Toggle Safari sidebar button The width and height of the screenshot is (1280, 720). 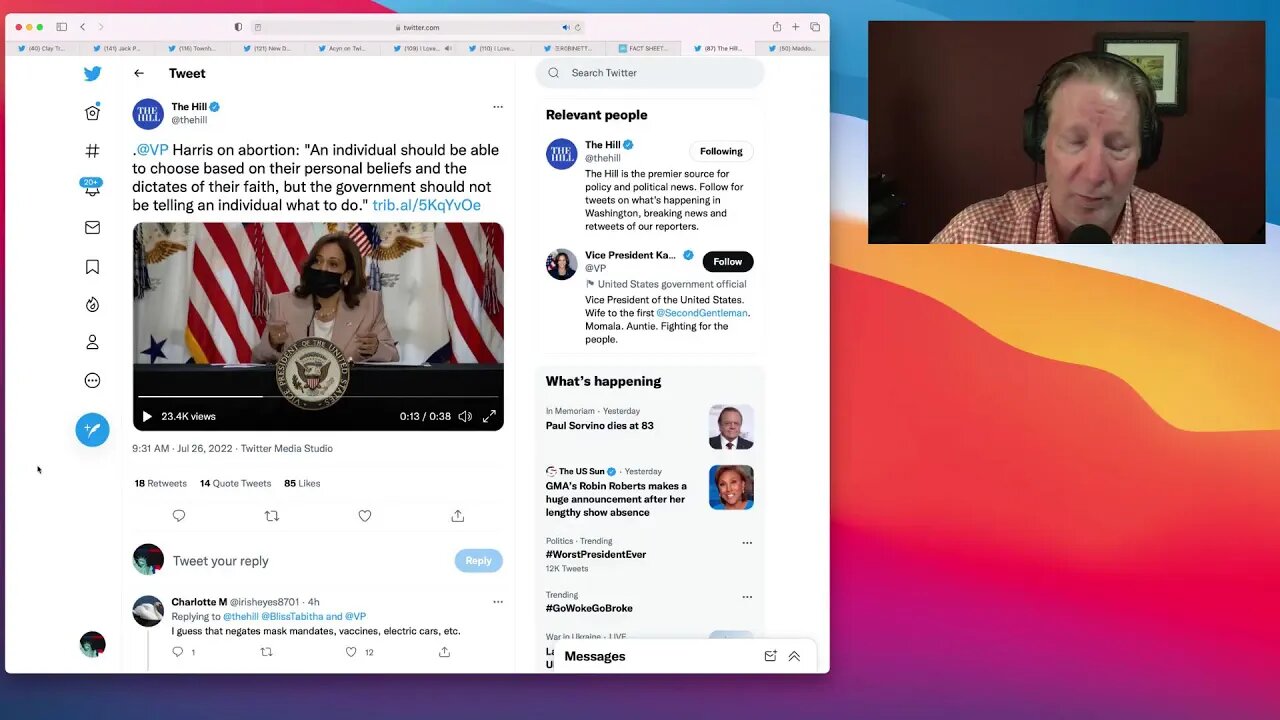(x=61, y=27)
